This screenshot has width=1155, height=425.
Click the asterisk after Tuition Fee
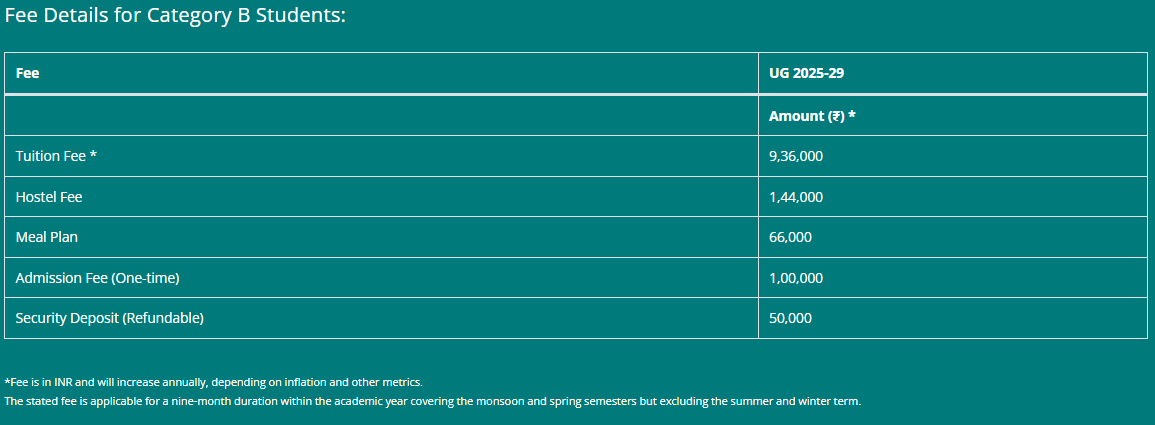(x=94, y=155)
